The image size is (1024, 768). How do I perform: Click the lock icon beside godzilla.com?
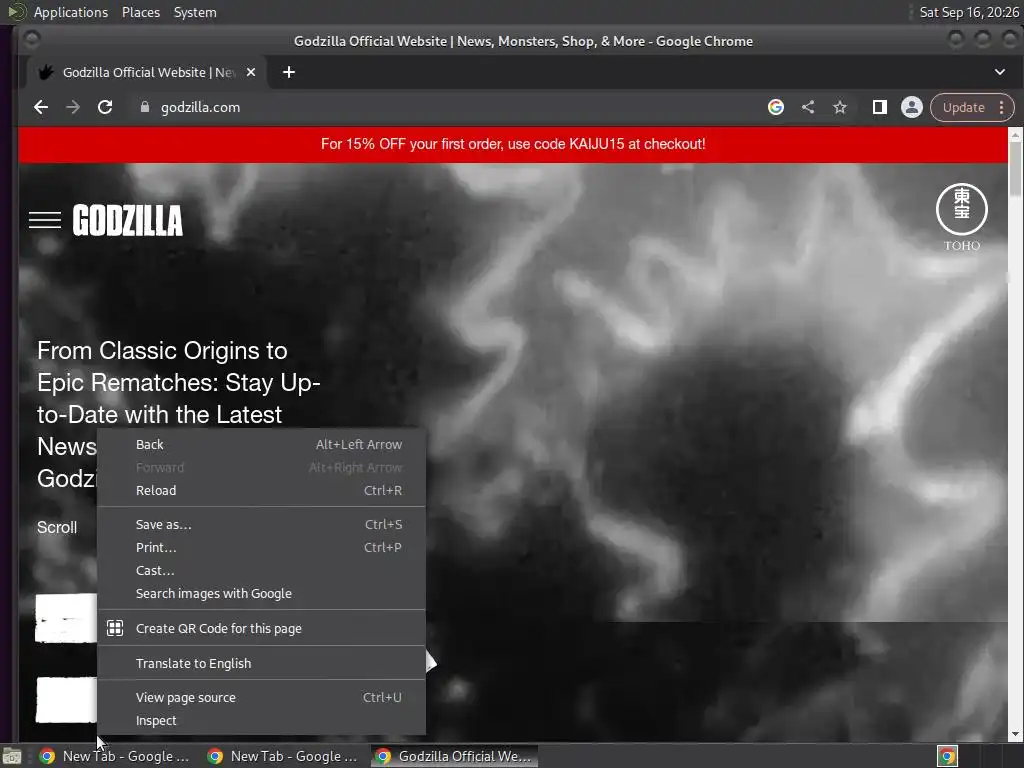click(145, 107)
